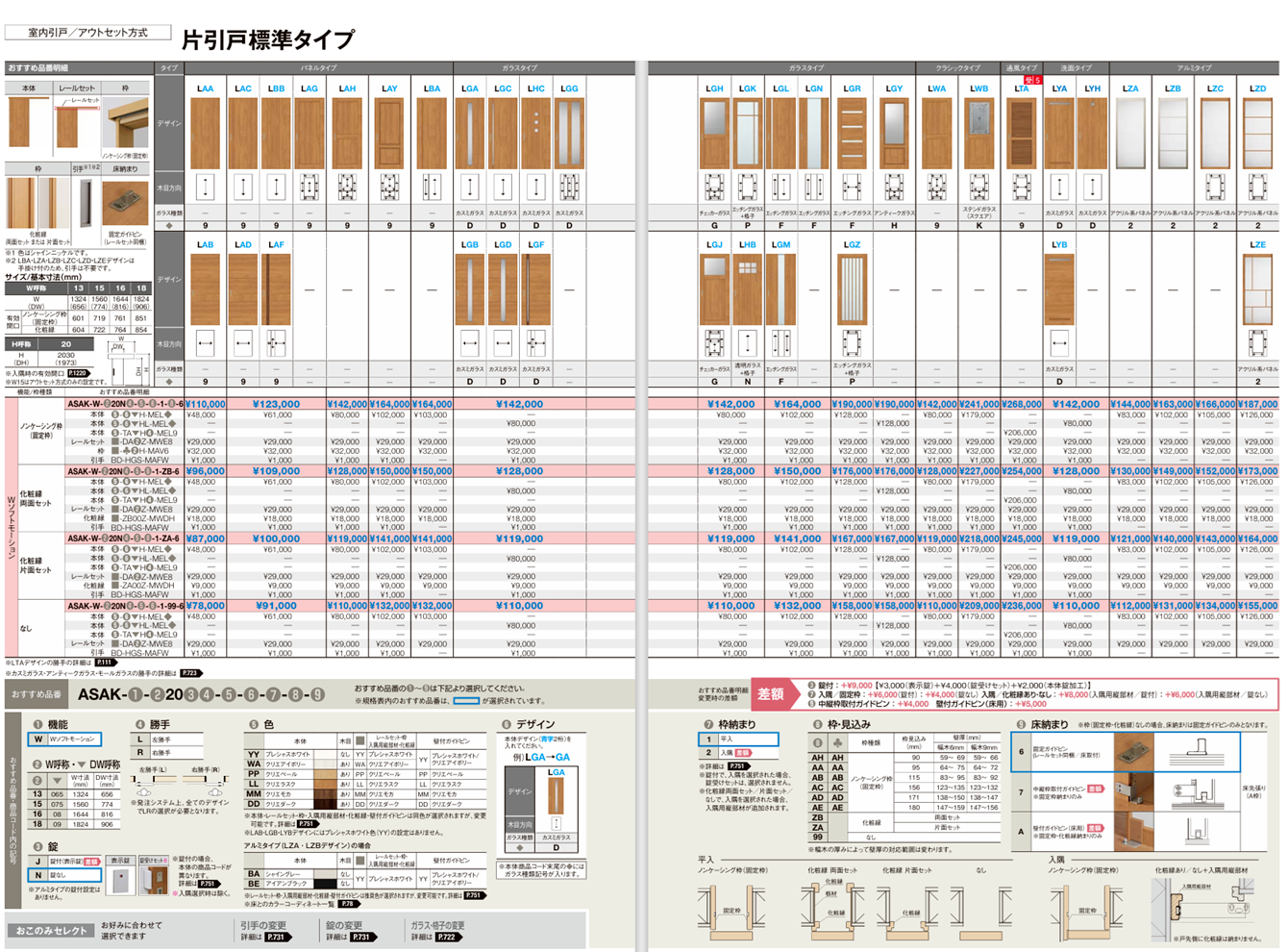Open page reference P.1220 badge

[x=78, y=373]
